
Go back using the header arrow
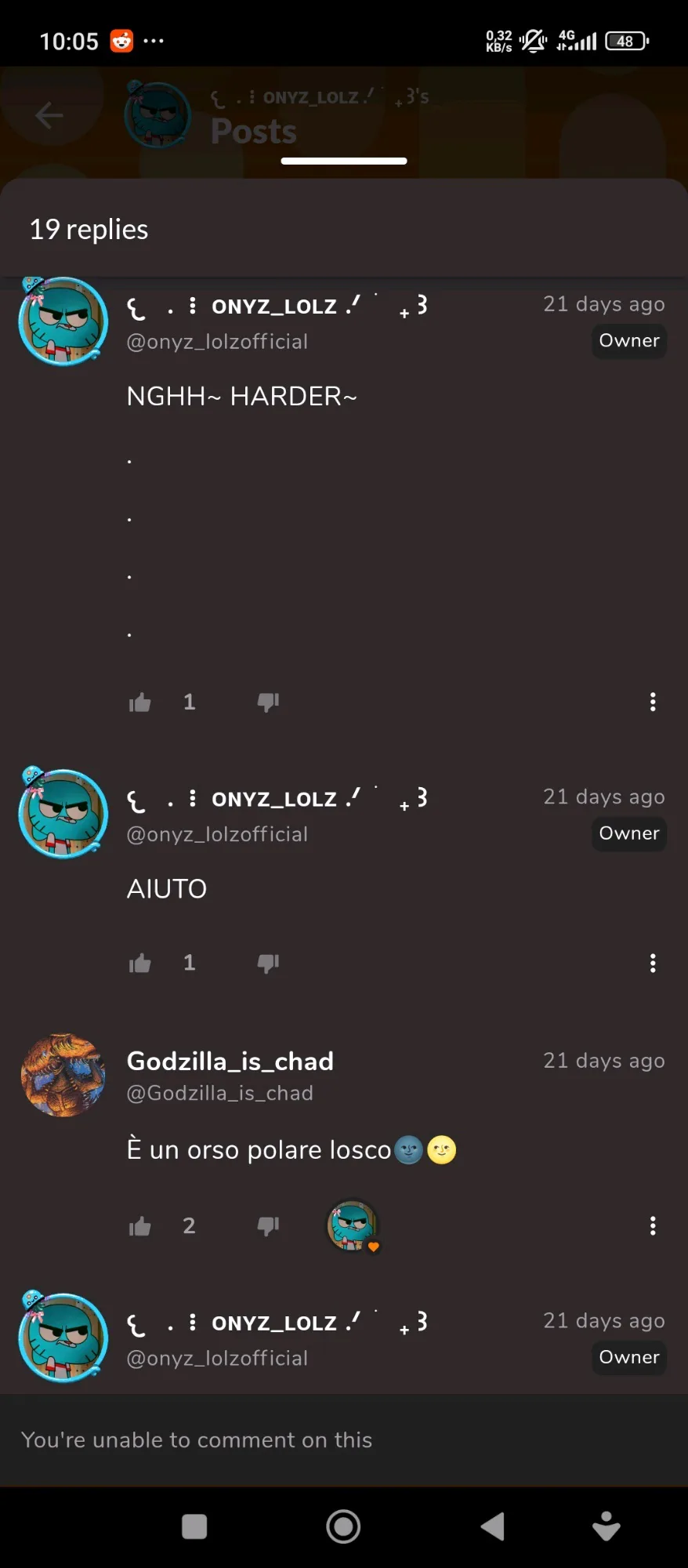click(x=49, y=116)
